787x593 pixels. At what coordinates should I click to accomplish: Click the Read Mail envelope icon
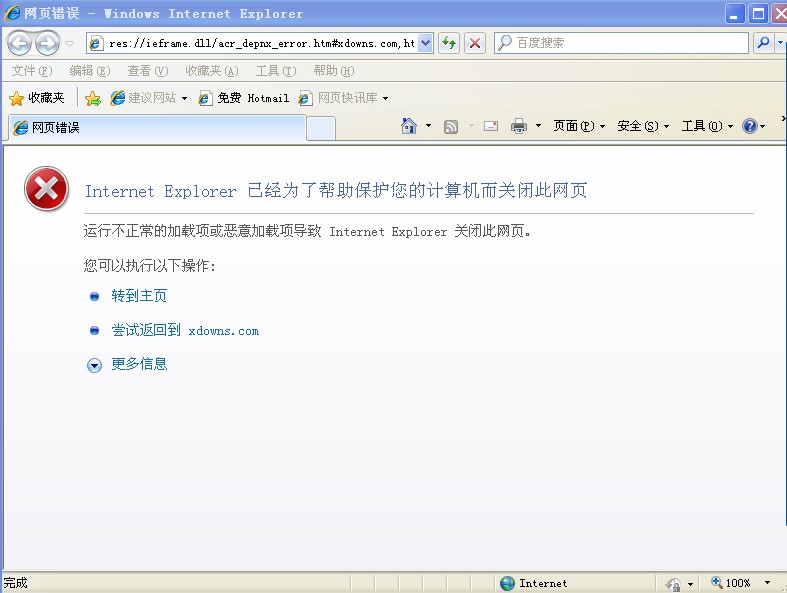click(491, 126)
